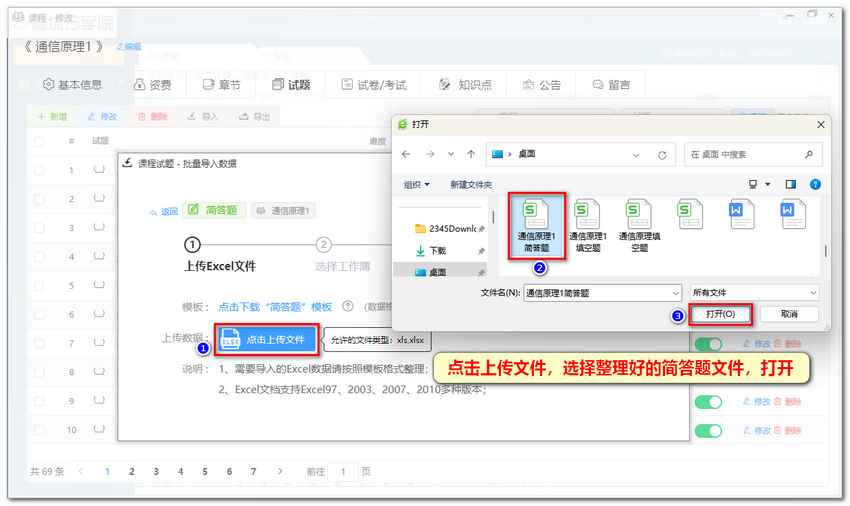Click the 打开(O) button
The width and height of the screenshot is (850, 506).
(720, 314)
